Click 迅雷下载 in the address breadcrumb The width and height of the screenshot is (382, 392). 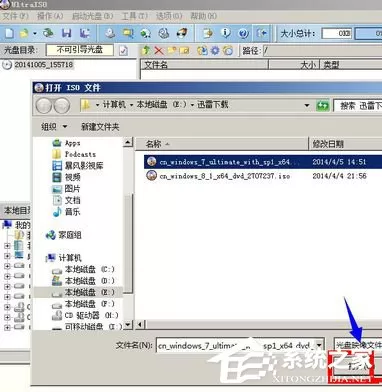tap(213, 105)
